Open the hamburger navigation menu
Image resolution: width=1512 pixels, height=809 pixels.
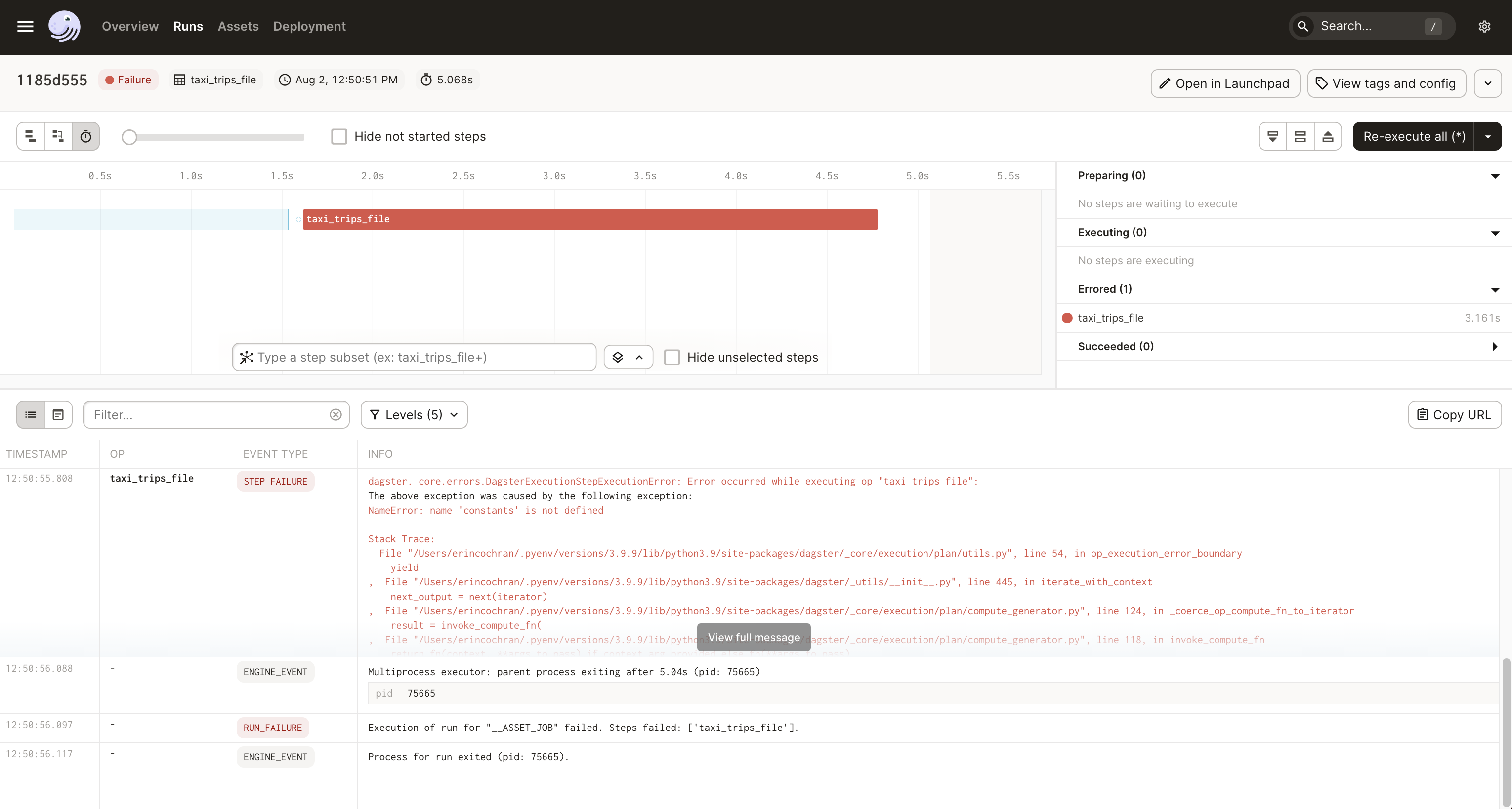pos(25,26)
